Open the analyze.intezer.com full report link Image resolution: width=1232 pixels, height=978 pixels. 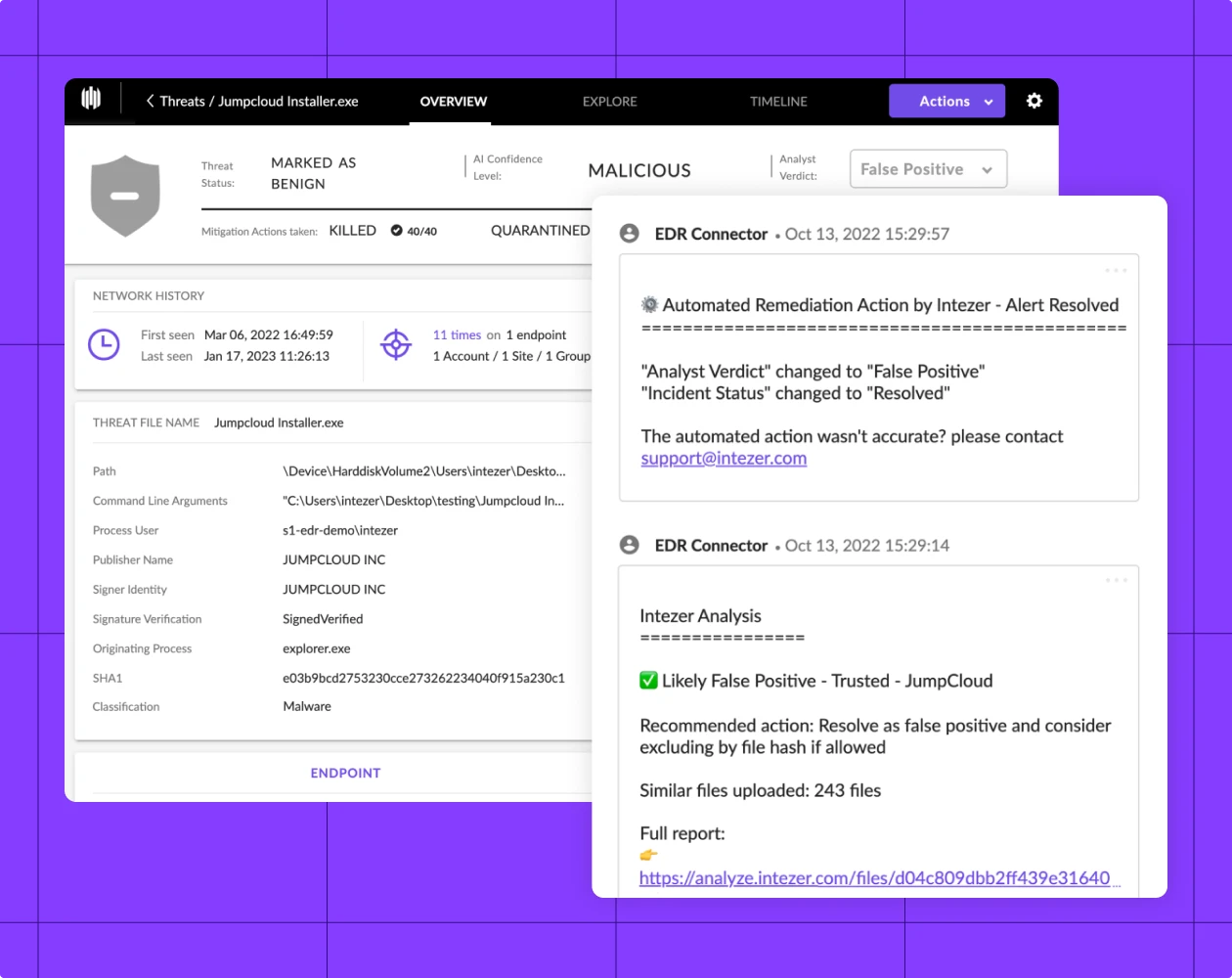(874, 878)
